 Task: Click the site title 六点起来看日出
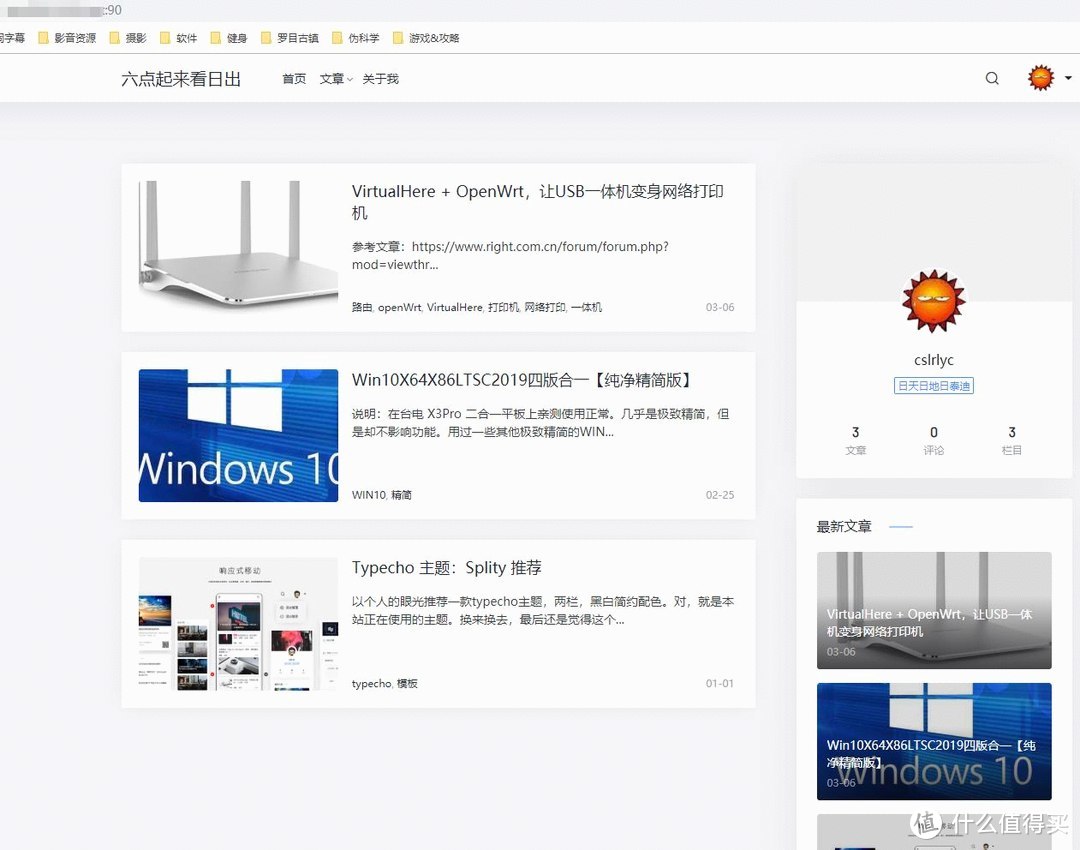pyautogui.click(x=181, y=79)
